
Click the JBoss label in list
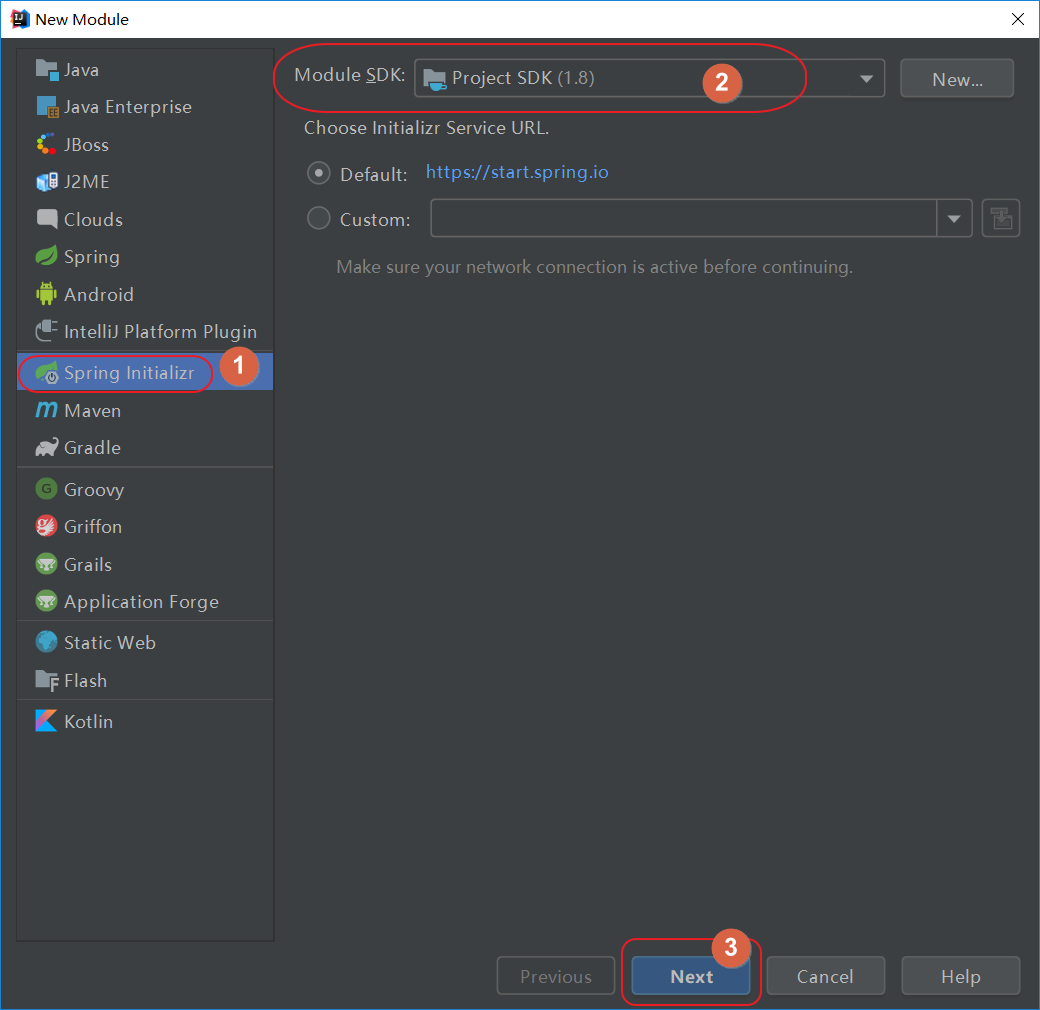pyautogui.click(x=86, y=145)
